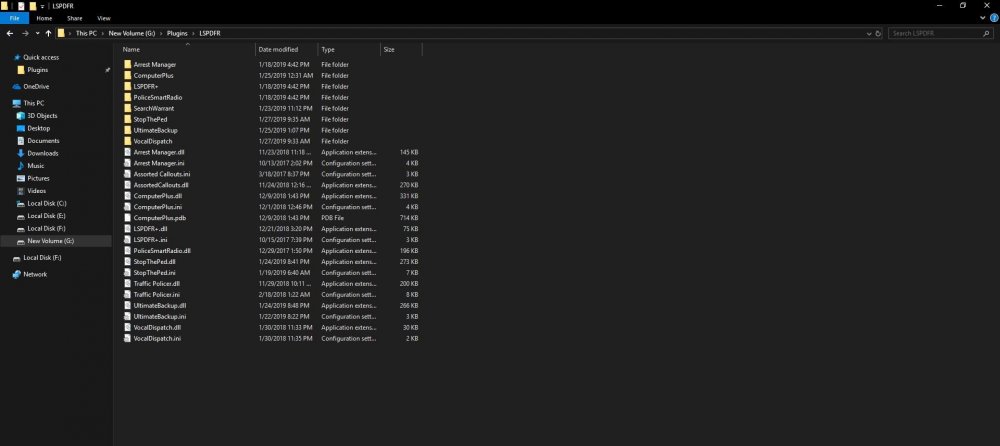Click the StopThePed folder icon
This screenshot has width=1000, height=446.
pos(128,119)
